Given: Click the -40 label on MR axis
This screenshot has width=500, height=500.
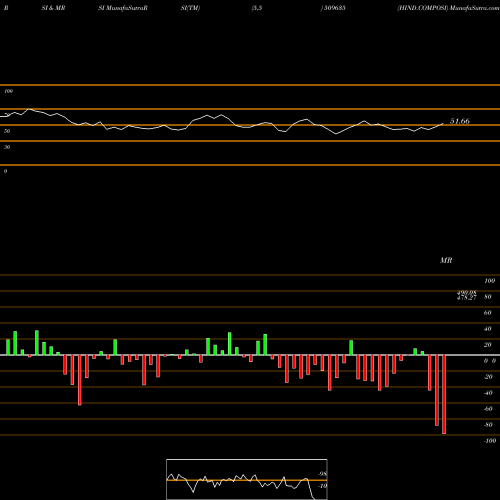Looking at the screenshot, I should coord(488,393).
